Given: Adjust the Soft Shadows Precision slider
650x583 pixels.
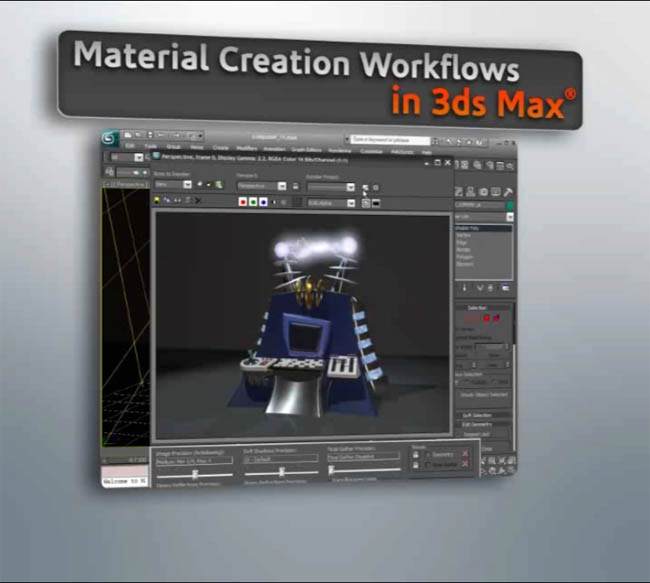Looking at the screenshot, I should 281,471.
